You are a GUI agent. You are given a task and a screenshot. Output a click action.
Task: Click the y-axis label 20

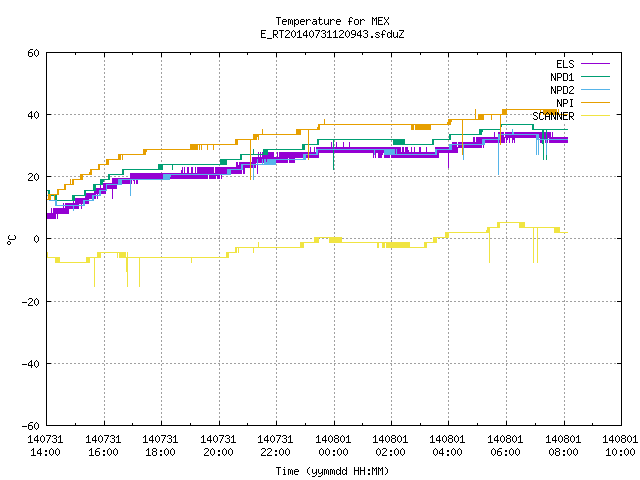(33, 177)
